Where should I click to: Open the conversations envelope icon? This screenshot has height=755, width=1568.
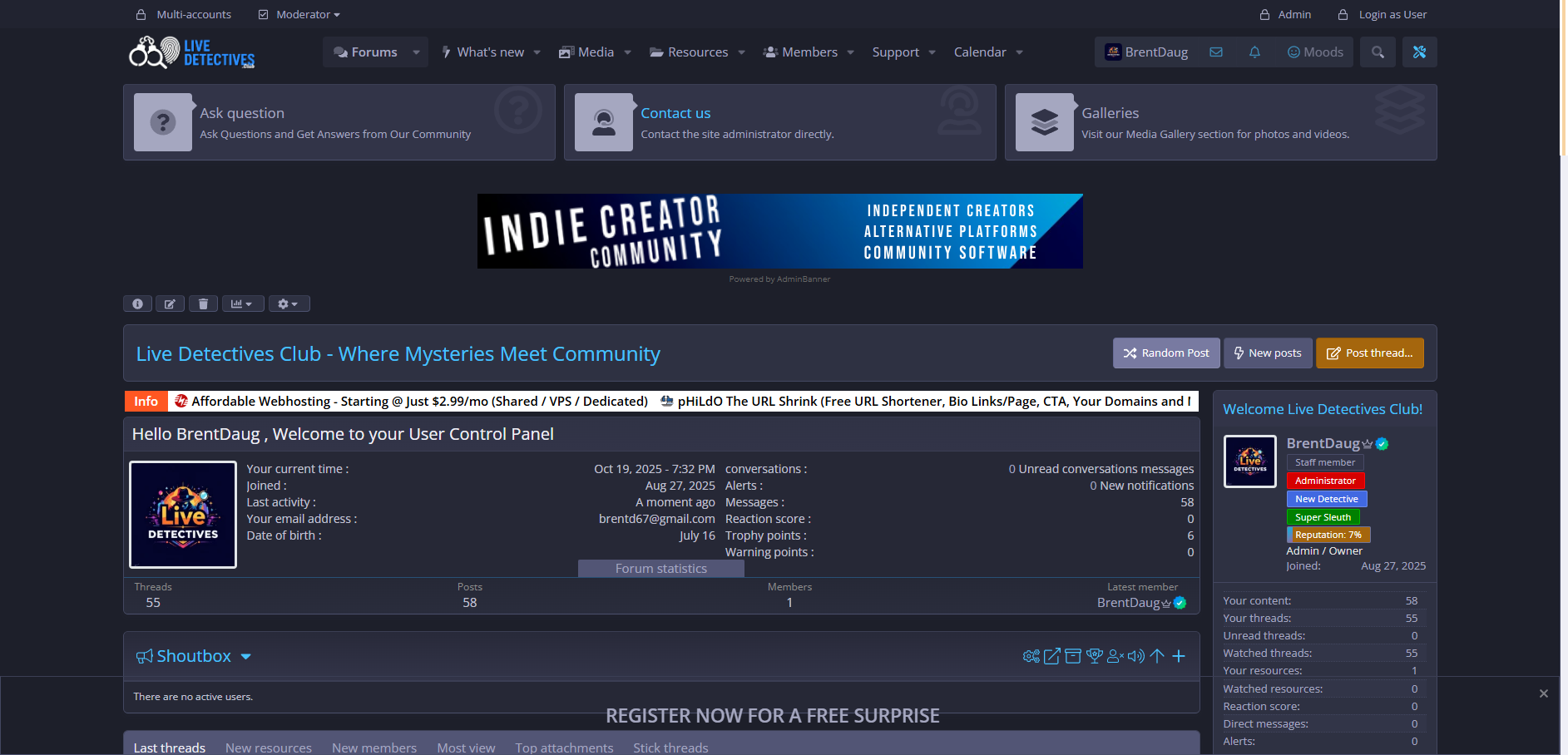[x=1216, y=52]
